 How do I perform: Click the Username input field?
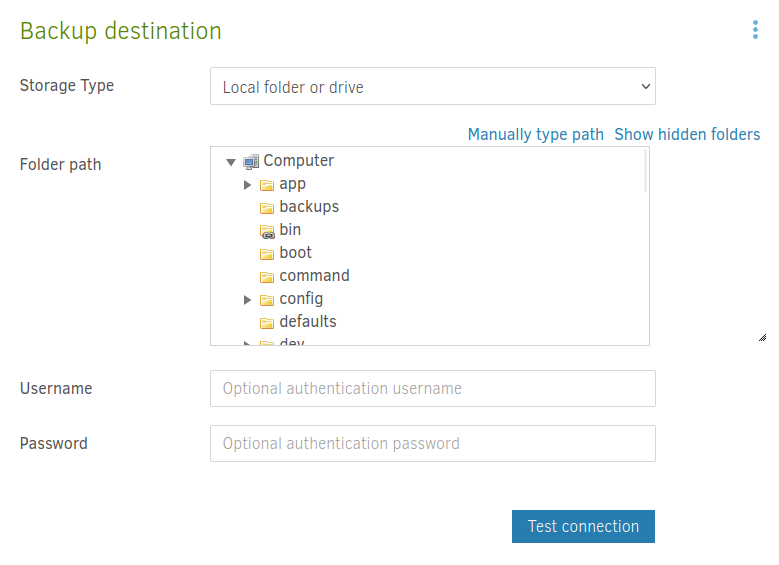coord(432,389)
